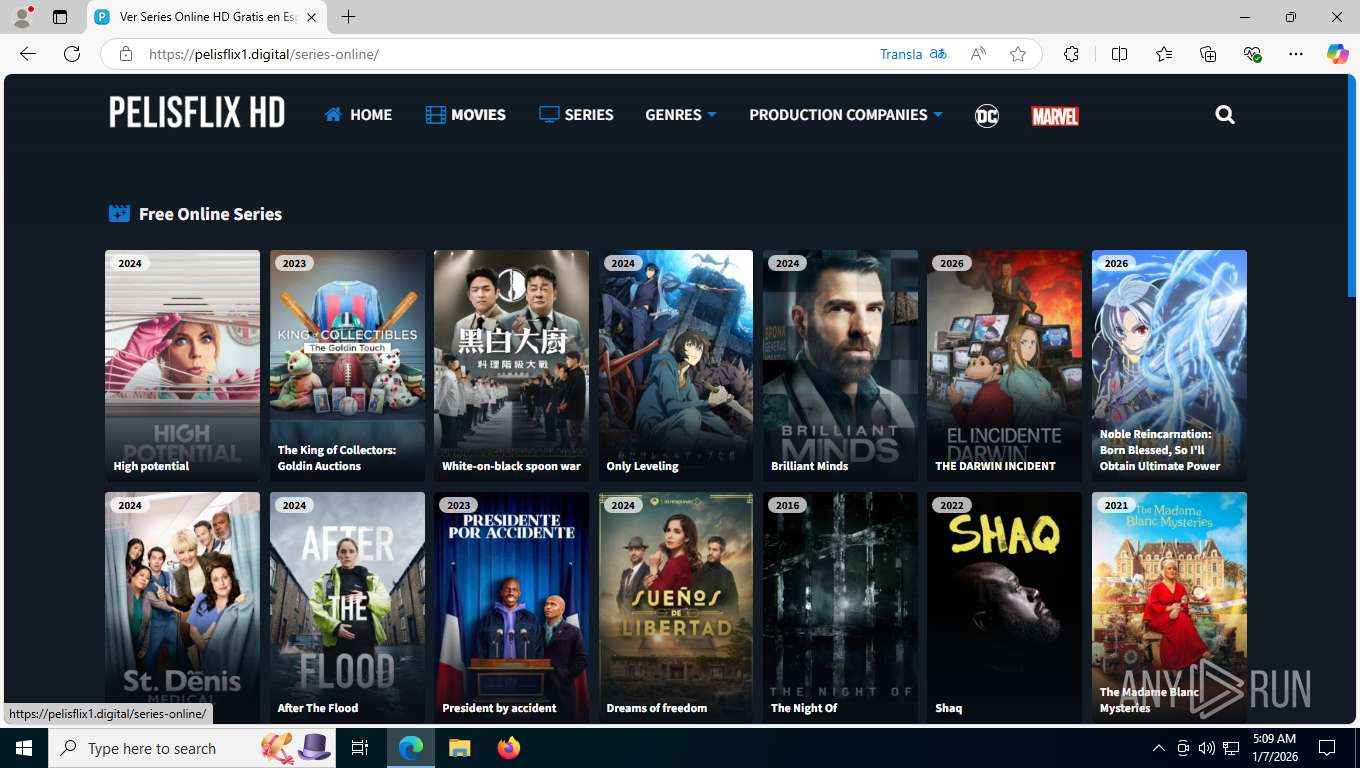Refresh the current page
Image resolution: width=1360 pixels, height=768 pixels.
click(x=72, y=54)
